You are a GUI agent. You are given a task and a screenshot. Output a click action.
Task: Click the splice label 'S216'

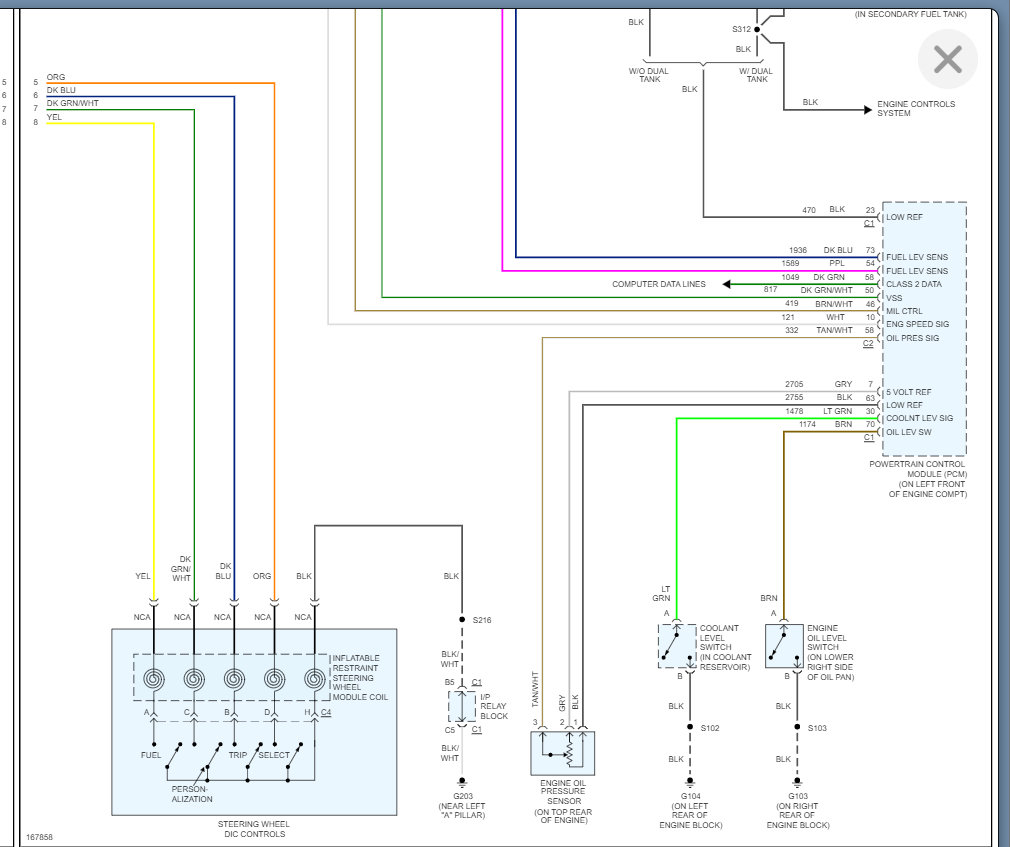pyautogui.click(x=482, y=620)
